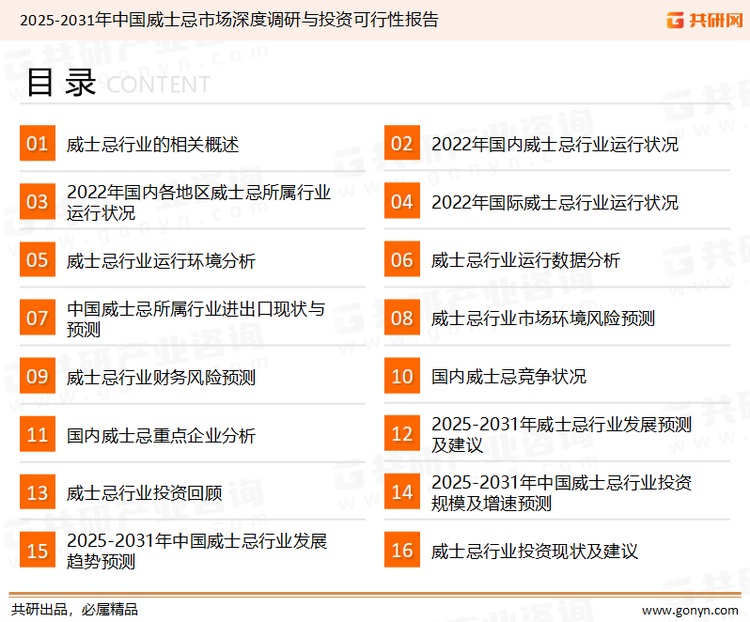The height and width of the screenshot is (622, 750).
Task: Open 威士忌行业投资现状及建议 chapter
Action: (x=534, y=551)
